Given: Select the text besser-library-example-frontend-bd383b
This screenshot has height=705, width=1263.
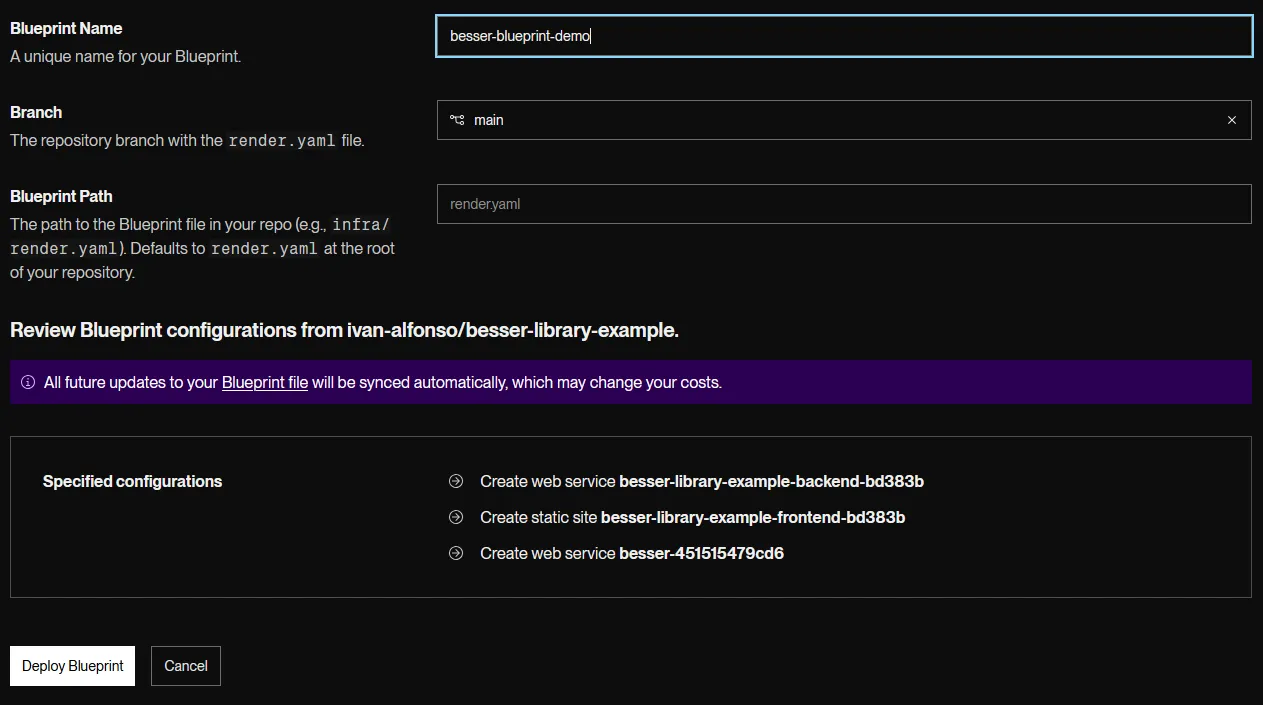Looking at the screenshot, I should (753, 517).
